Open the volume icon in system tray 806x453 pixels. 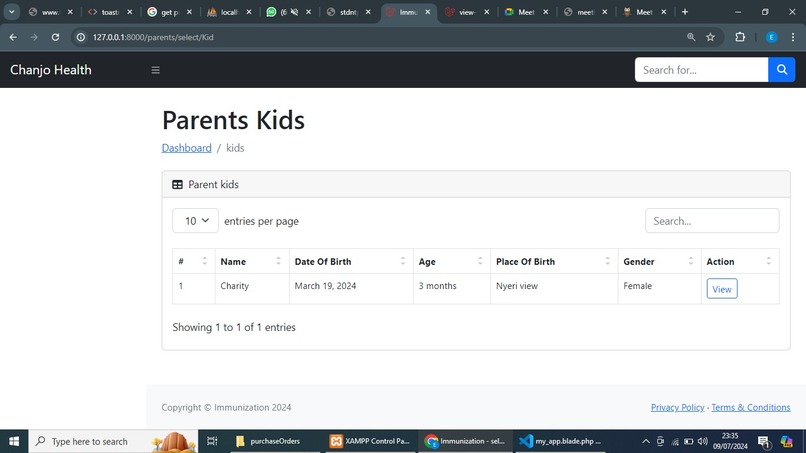[x=703, y=441]
